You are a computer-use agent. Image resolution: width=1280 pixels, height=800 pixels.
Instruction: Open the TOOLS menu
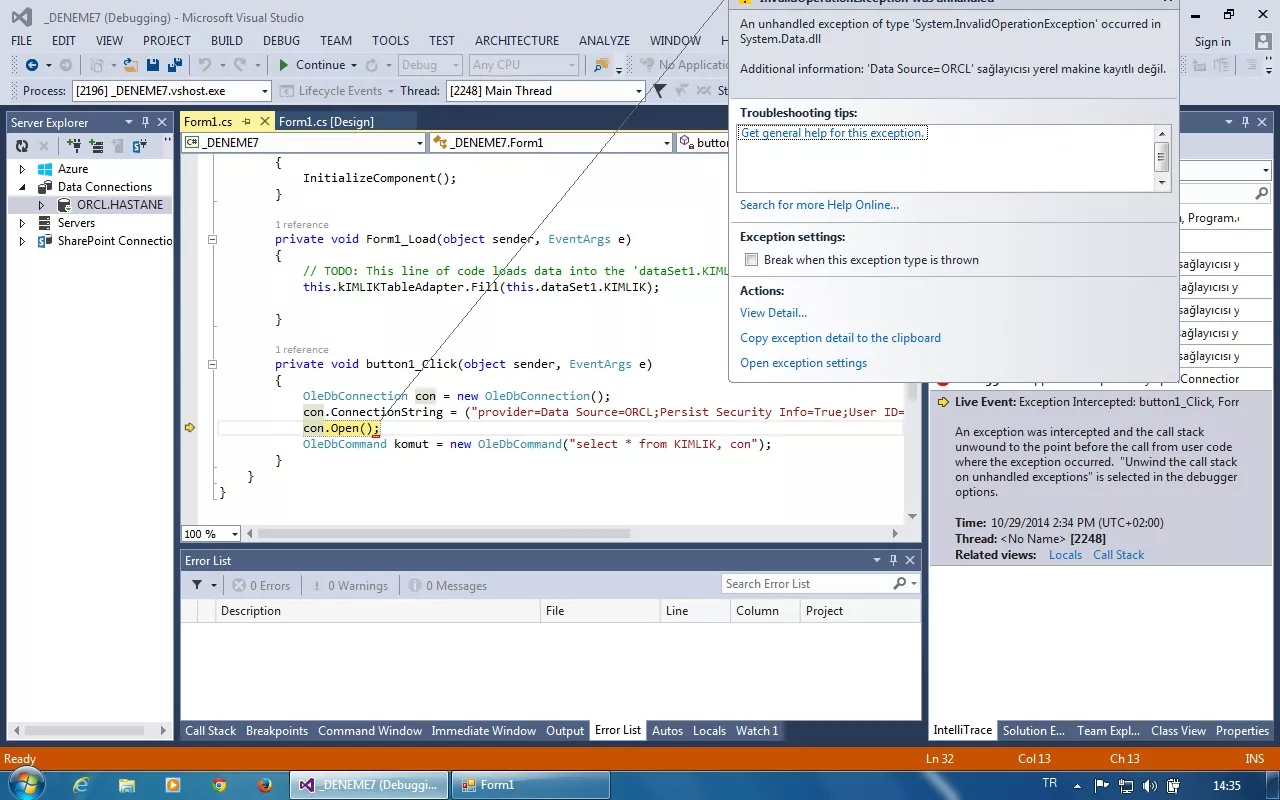point(390,41)
